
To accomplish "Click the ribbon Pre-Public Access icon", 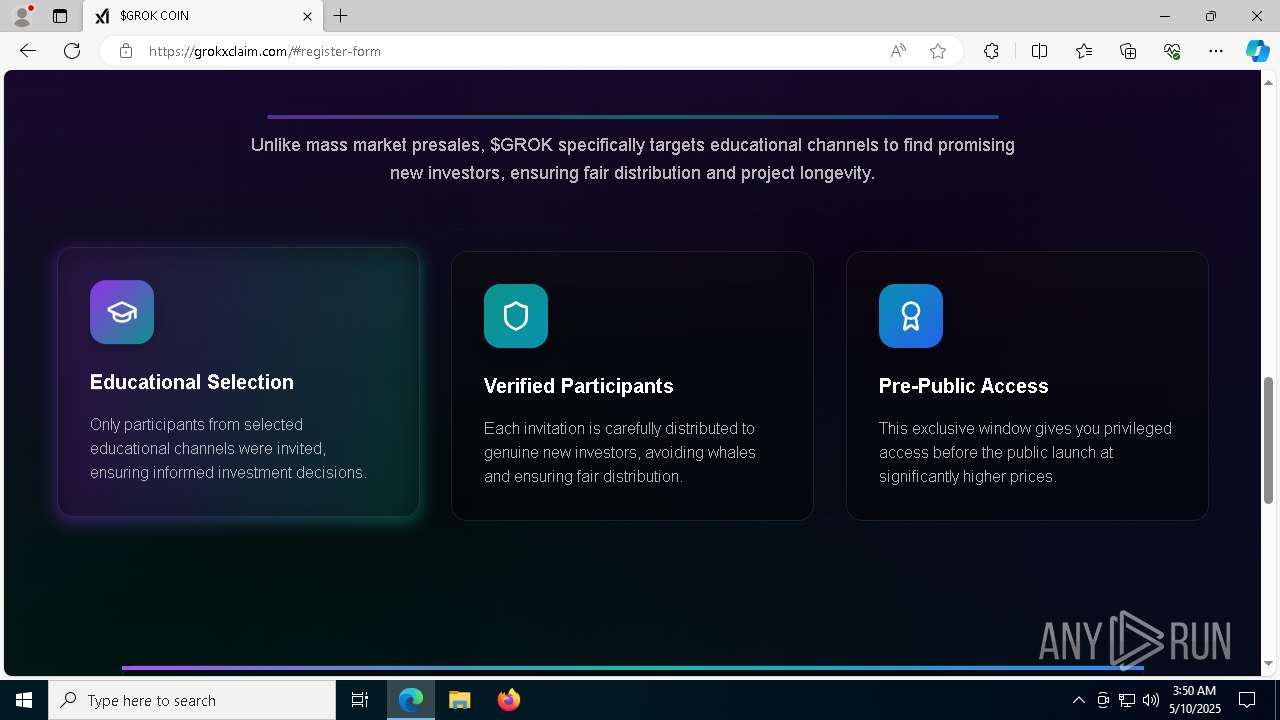I will [x=911, y=316].
